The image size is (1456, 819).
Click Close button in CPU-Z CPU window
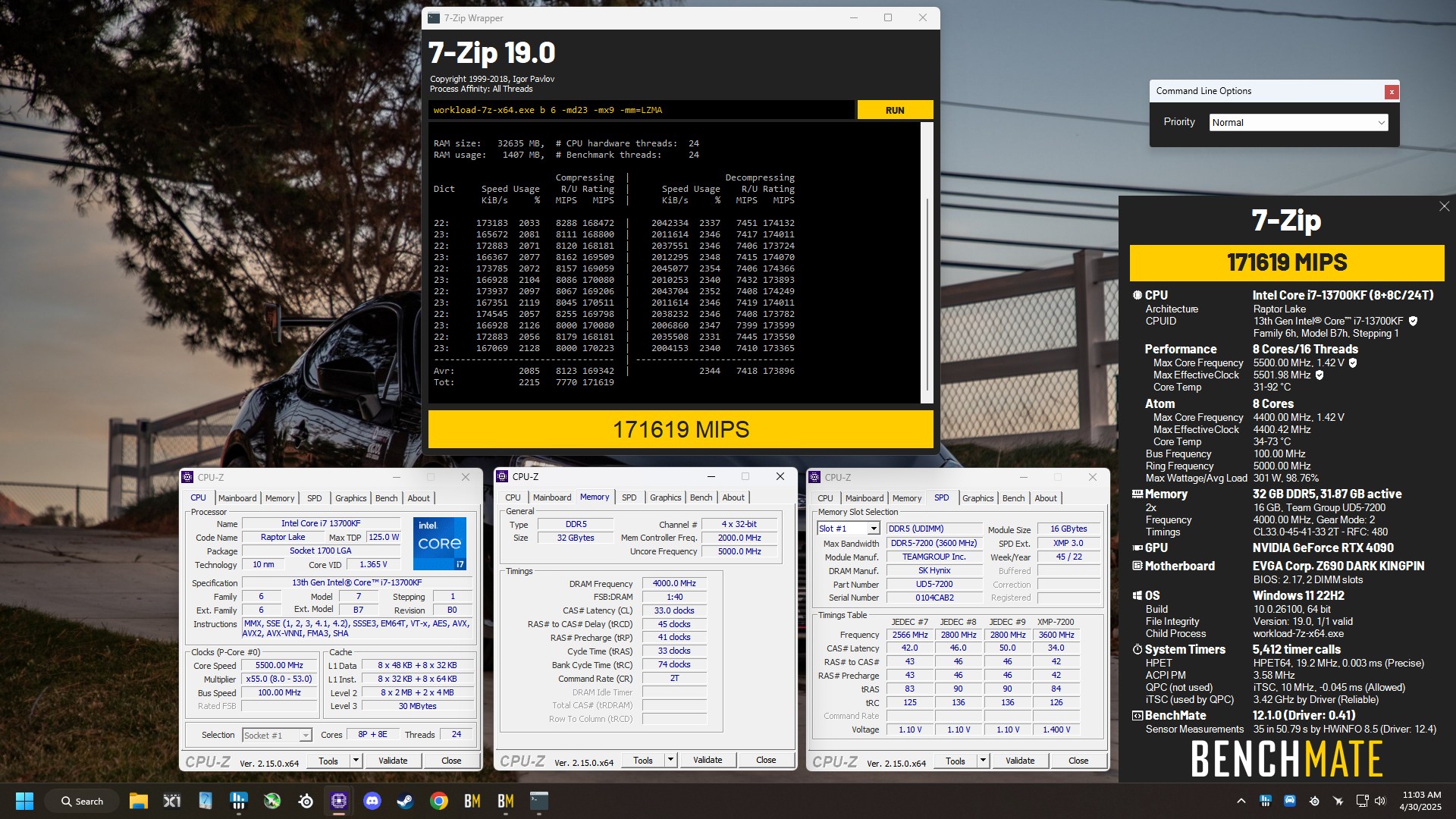click(x=451, y=761)
